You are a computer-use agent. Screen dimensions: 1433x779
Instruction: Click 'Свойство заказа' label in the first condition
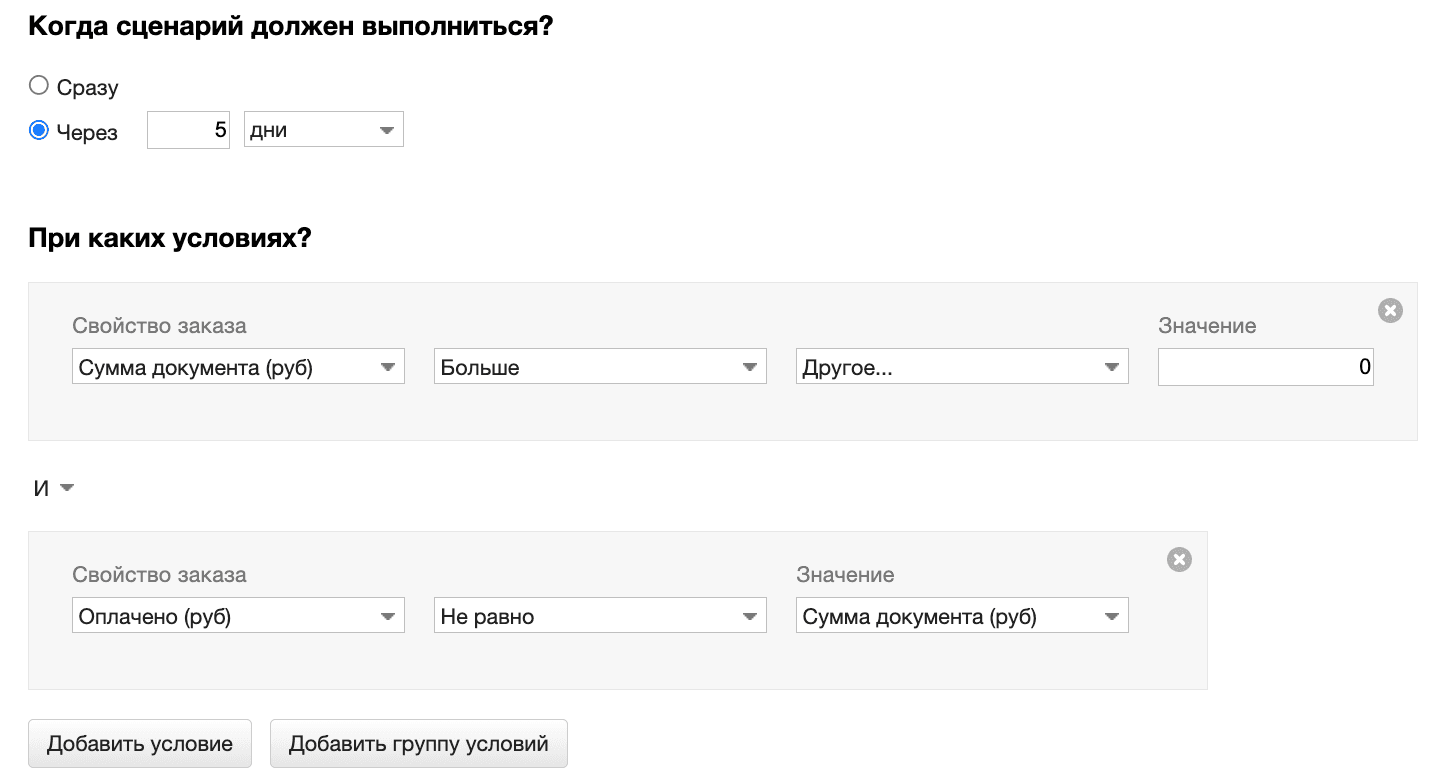[x=159, y=326]
